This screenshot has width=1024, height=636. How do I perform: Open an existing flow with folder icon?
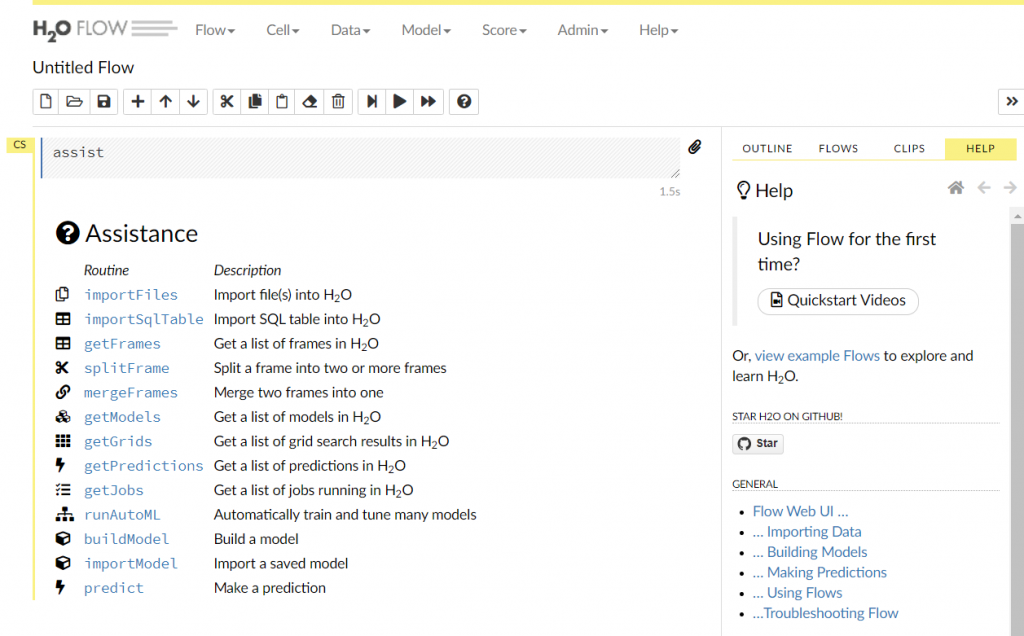(74, 101)
